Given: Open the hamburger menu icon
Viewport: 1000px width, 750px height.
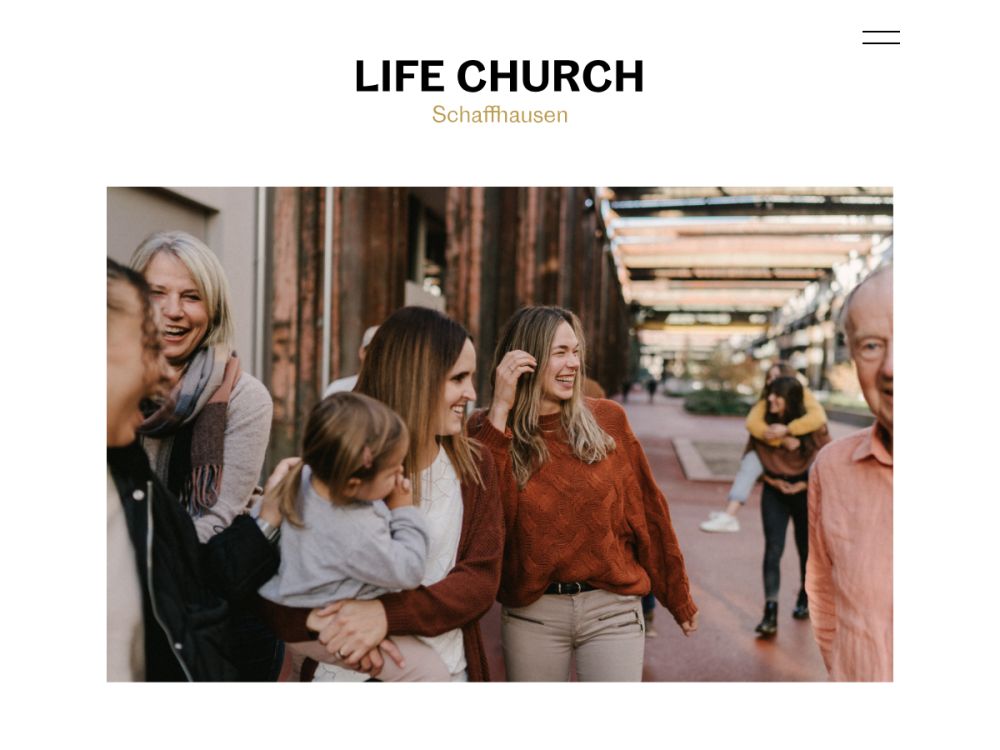Looking at the screenshot, I should (881, 38).
